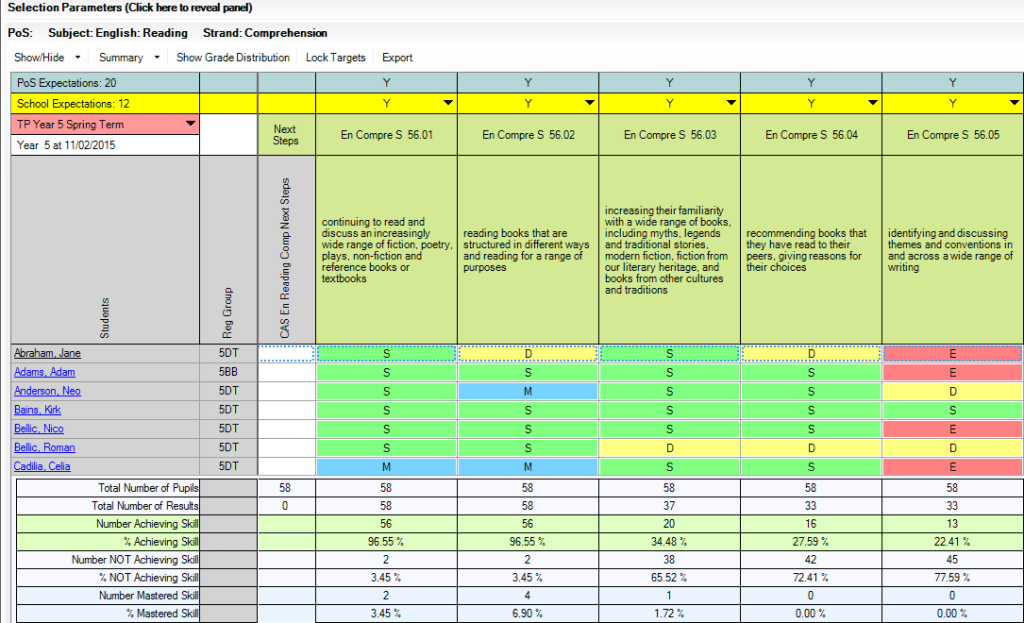Open student link Bellic, Roman

click(44, 448)
